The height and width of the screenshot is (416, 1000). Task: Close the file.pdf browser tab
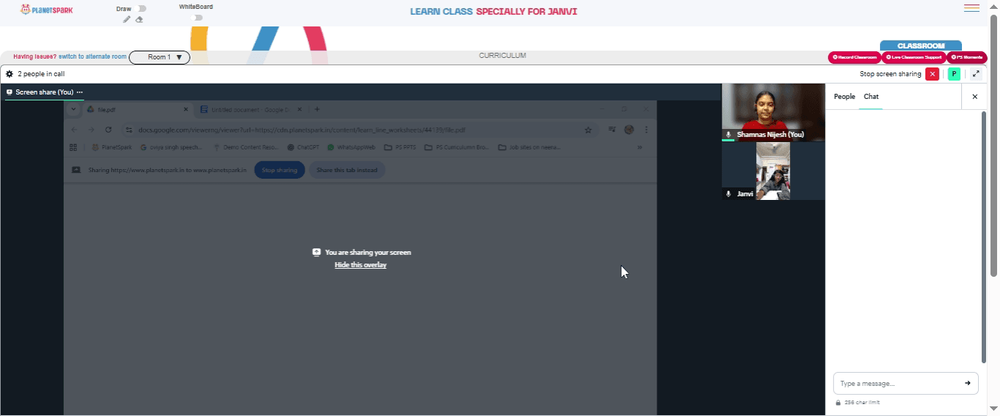tap(186, 110)
